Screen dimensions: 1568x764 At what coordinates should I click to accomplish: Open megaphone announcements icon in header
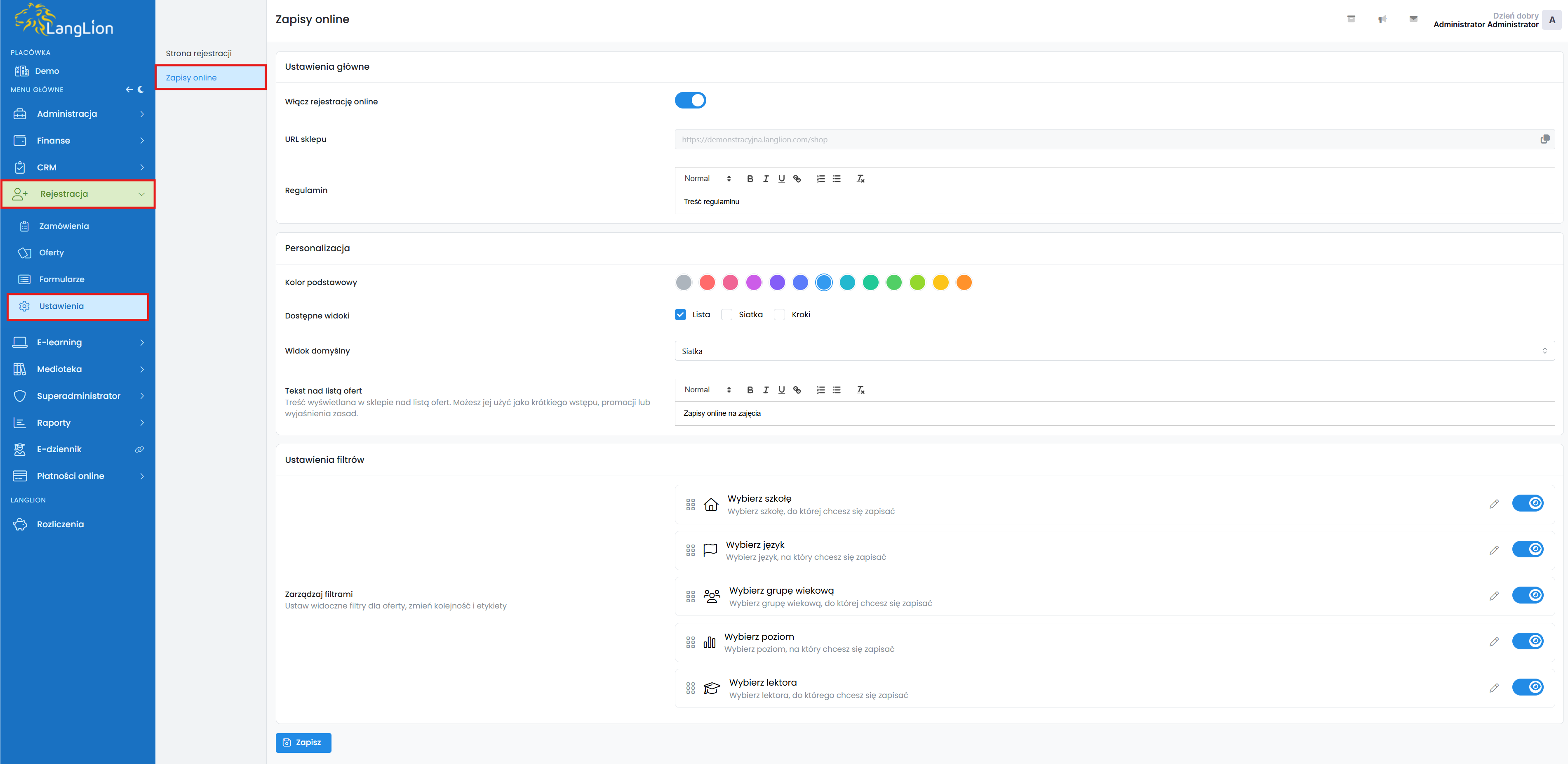[x=1382, y=19]
